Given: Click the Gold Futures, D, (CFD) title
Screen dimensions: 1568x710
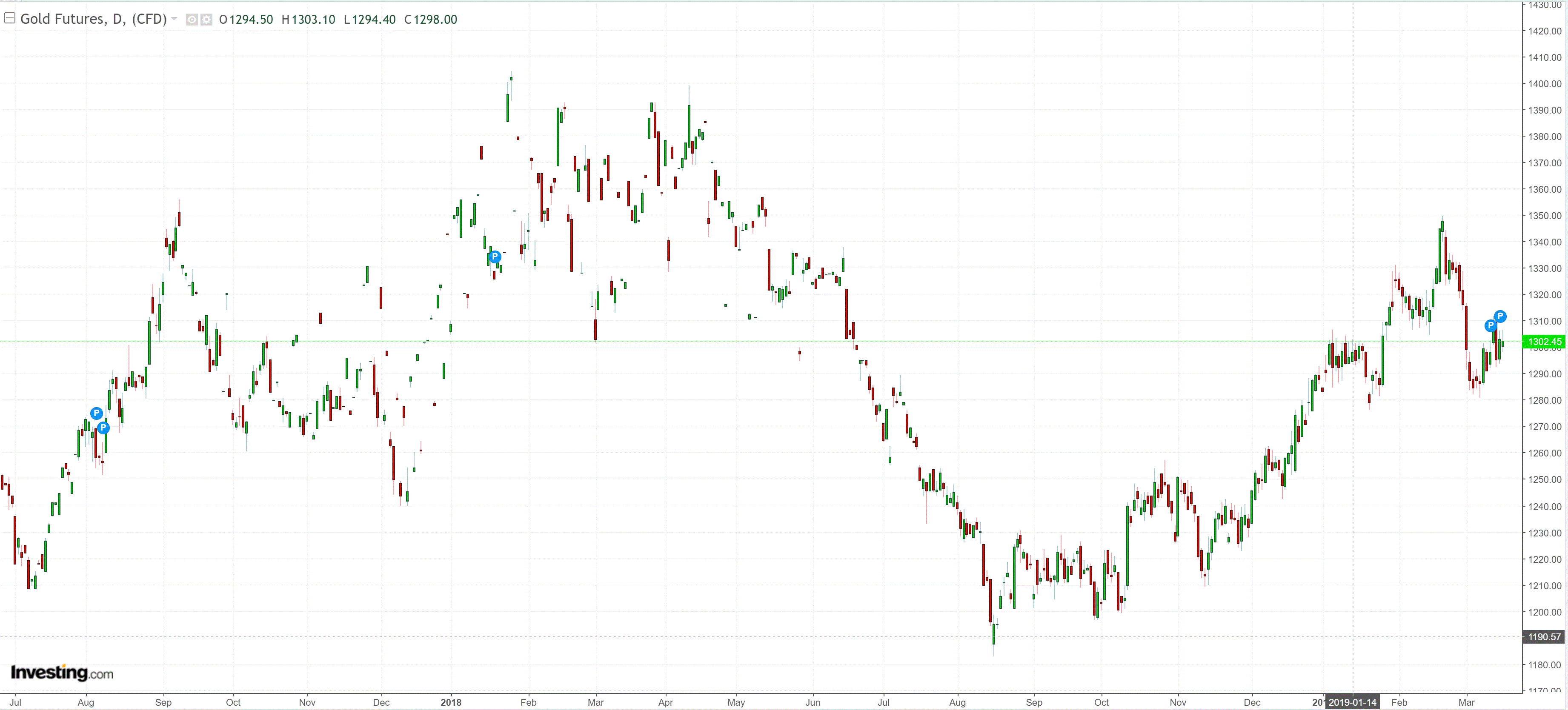Looking at the screenshot, I should (93, 19).
